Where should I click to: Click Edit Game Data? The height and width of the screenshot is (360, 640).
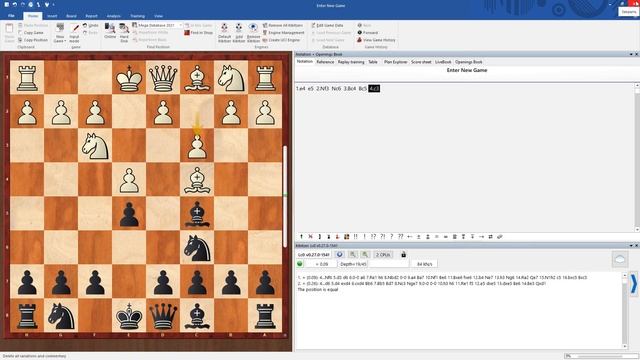tap(327, 25)
